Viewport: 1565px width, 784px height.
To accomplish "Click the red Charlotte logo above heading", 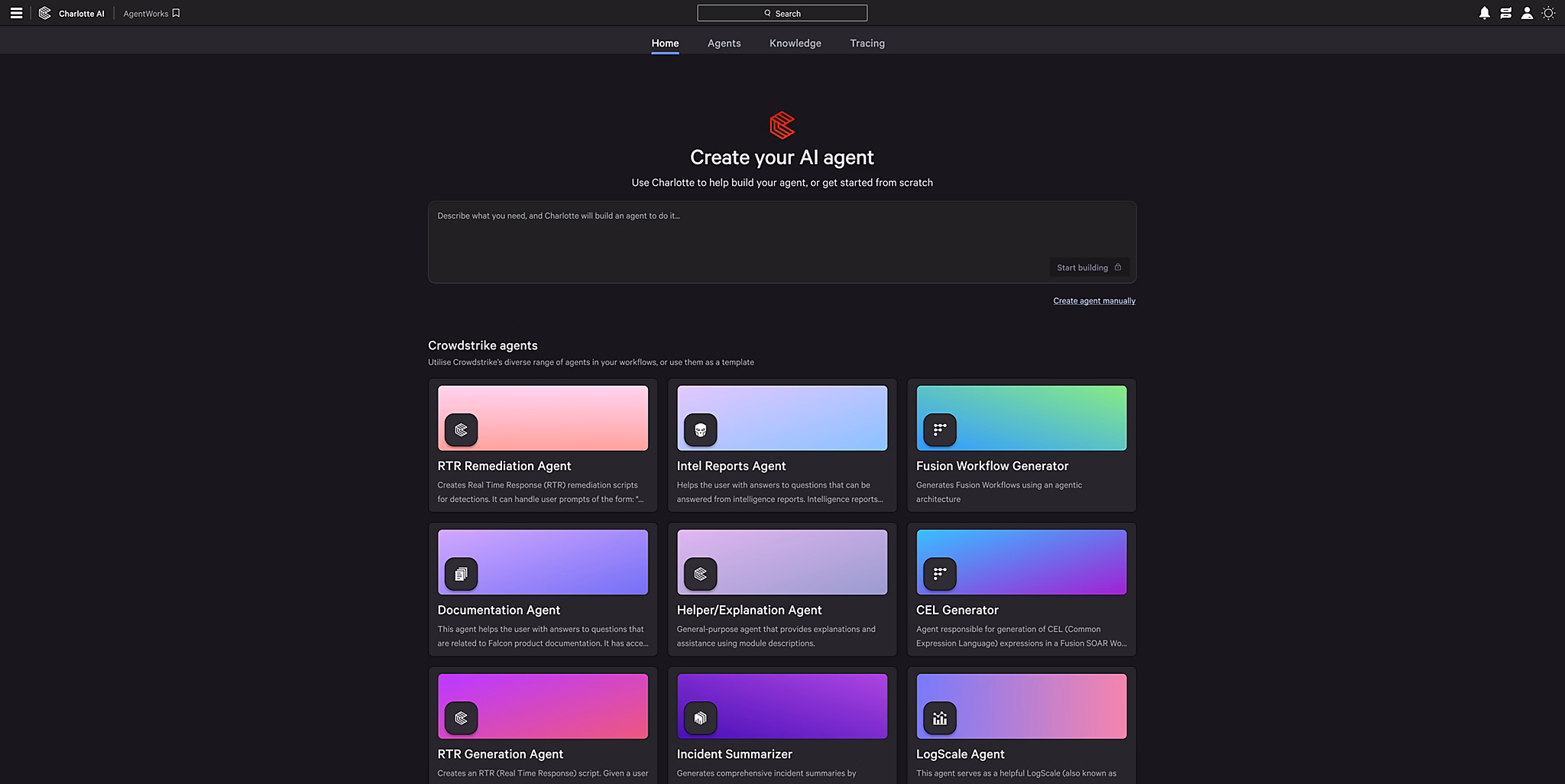I will click(782, 125).
